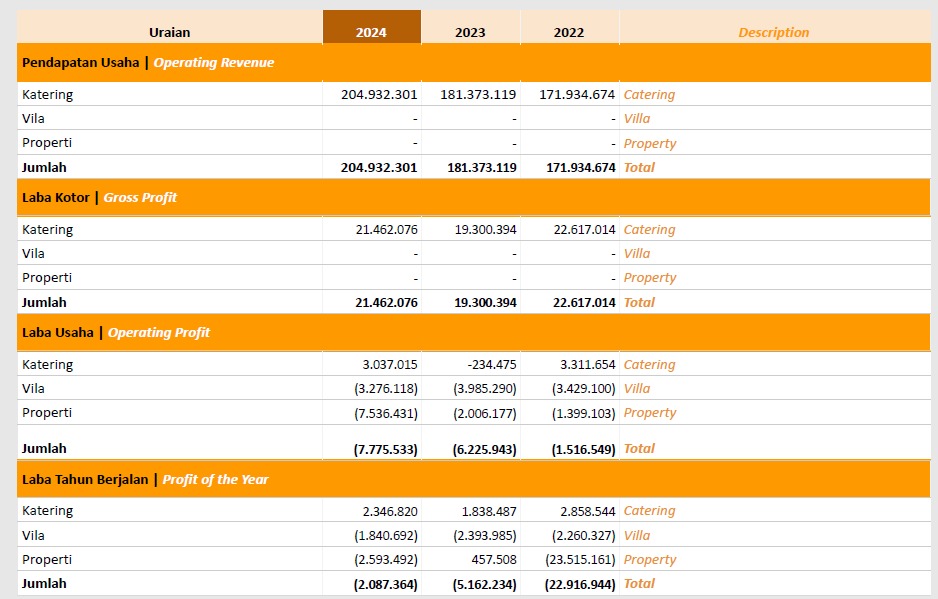Click the Properti 2024 operating profit value (7.536.431)
Viewport: 938px width, 599px height.
tap(386, 413)
